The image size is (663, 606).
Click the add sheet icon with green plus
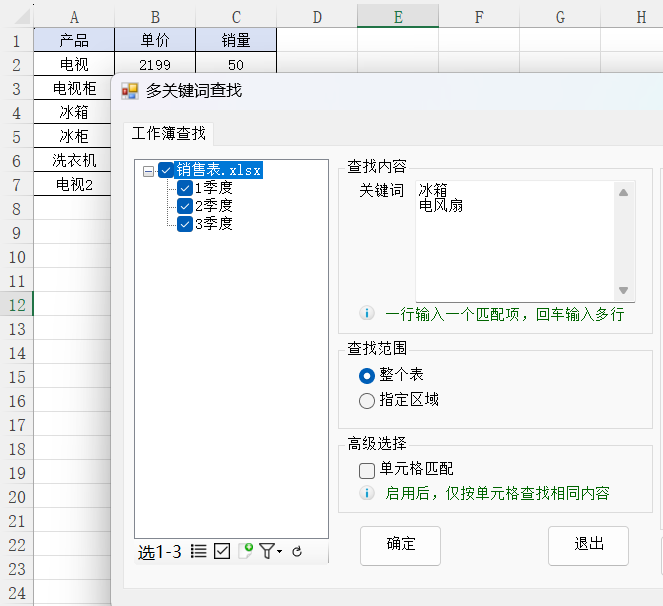tap(245, 551)
